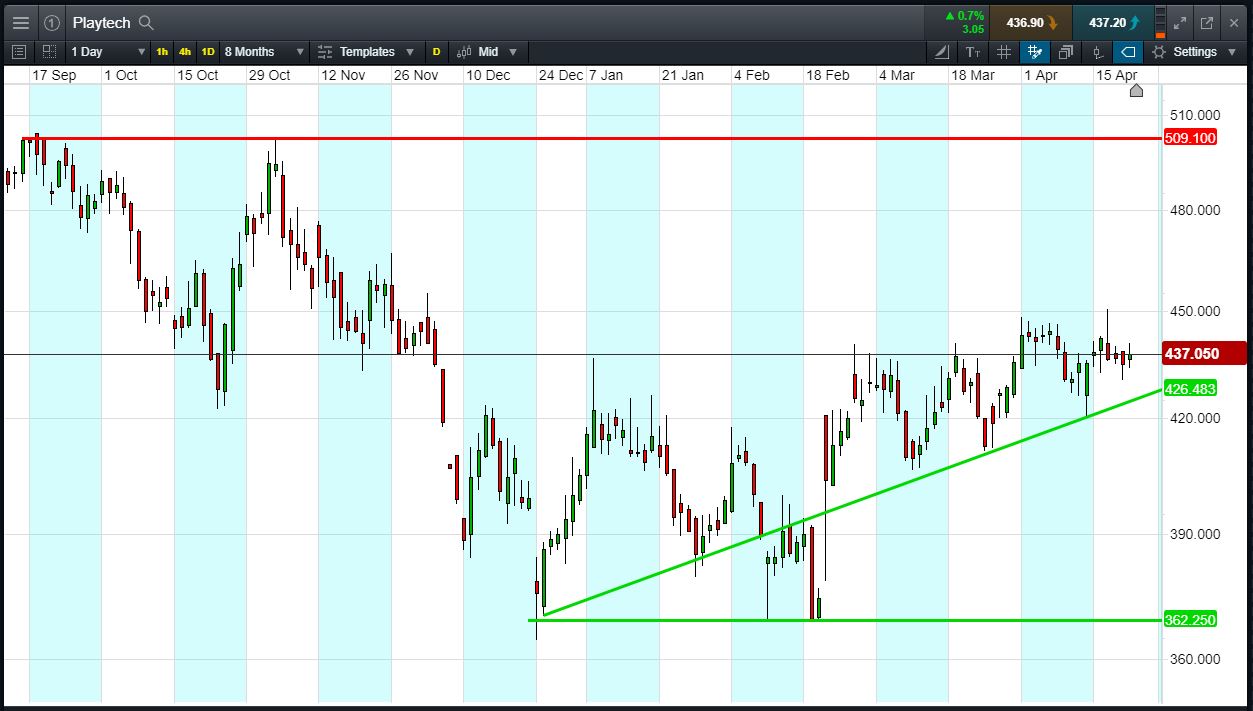Click the market depth ladder indicator
This screenshot has width=1253, height=711.
click(x=1161, y=22)
